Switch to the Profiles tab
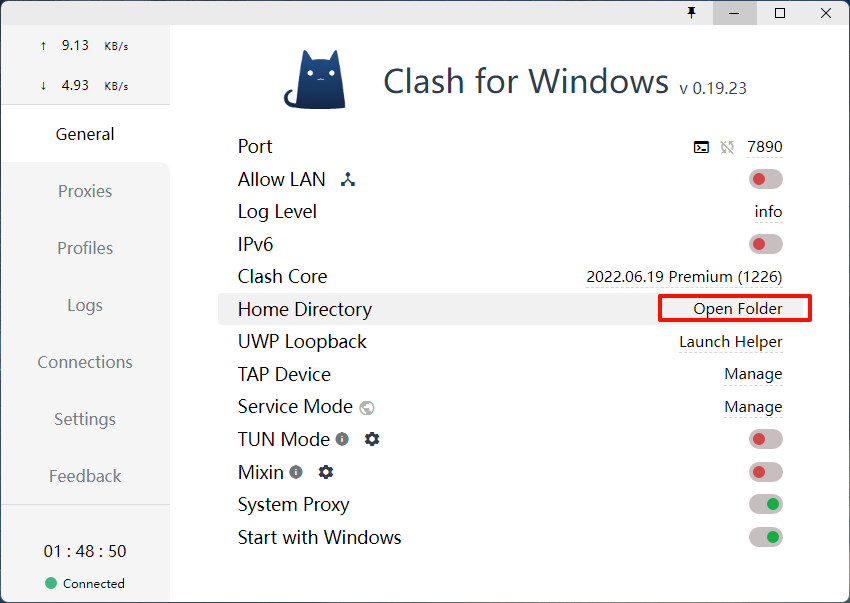This screenshot has width=850, height=603. 85,248
